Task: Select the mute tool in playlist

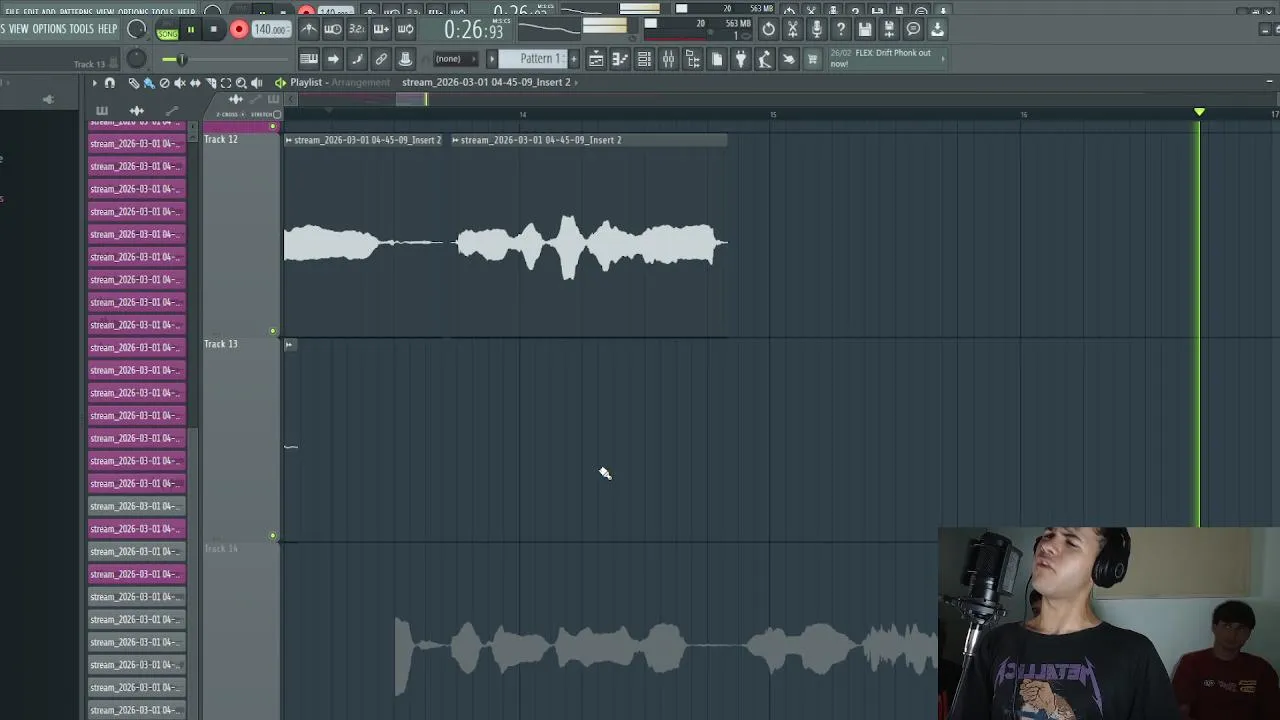Action: pyautogui.click(x=180, y=83)
